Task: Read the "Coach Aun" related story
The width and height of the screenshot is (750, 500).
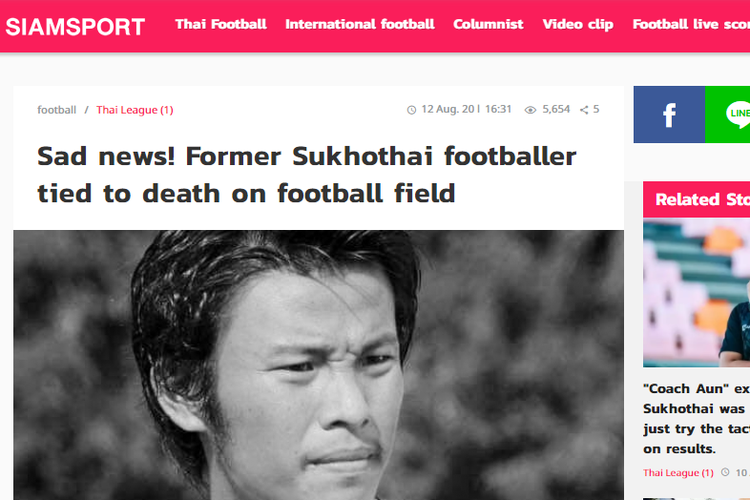Action: coord(696,419)
